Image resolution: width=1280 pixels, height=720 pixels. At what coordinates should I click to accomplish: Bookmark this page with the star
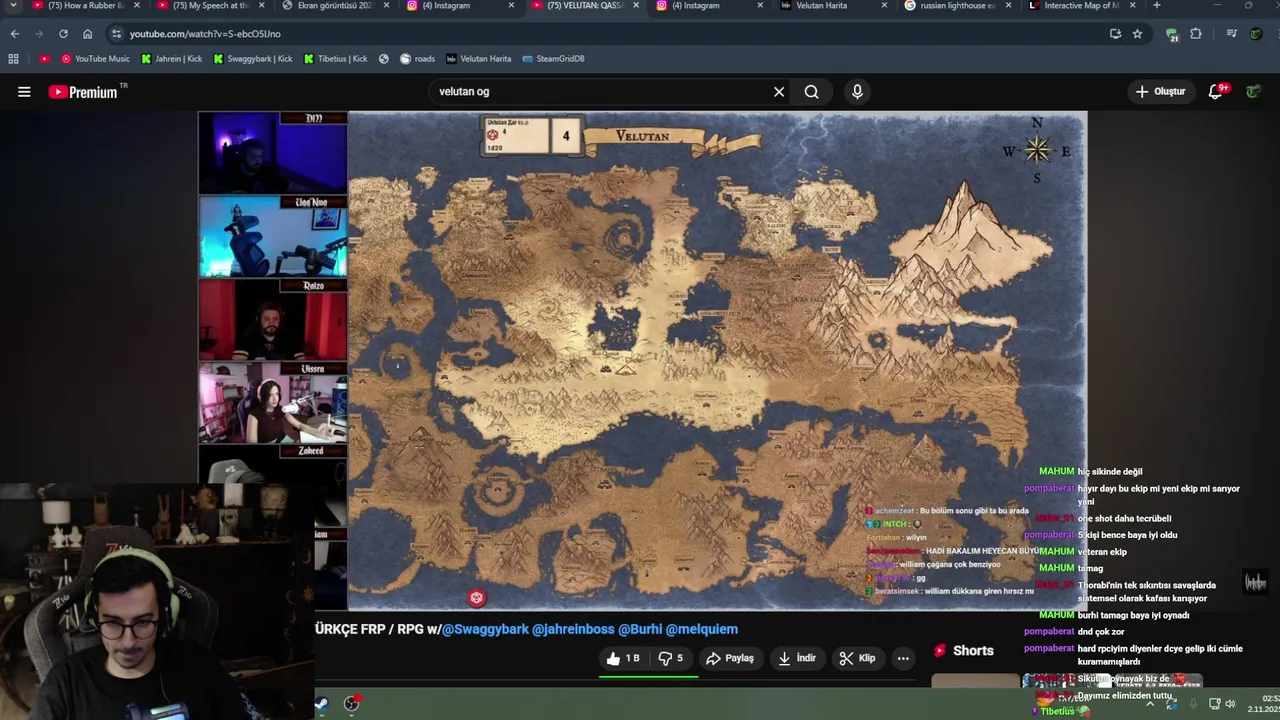coord(1137,34)
